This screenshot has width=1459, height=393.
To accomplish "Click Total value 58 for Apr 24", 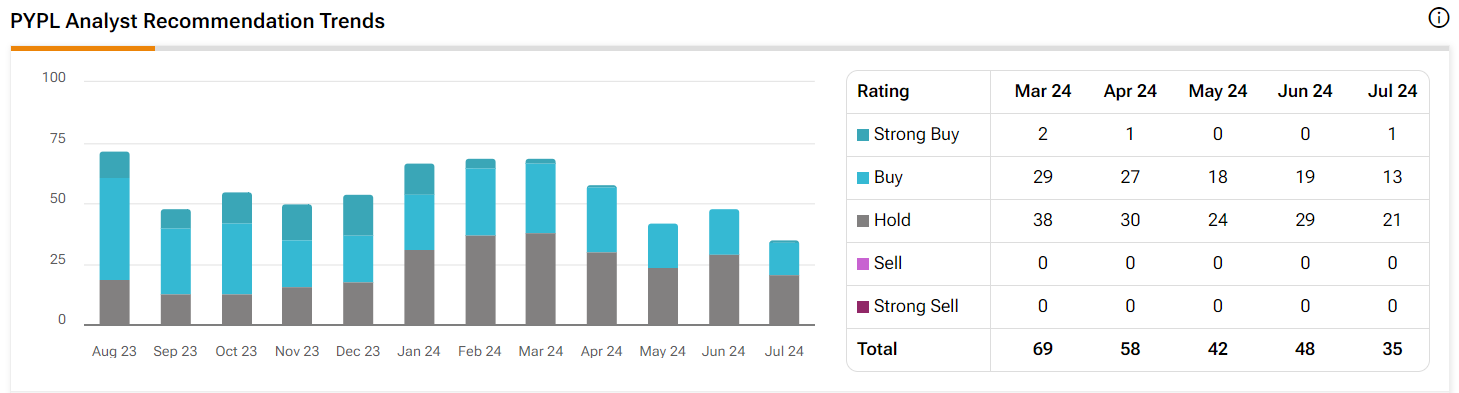I will 1130,349.
